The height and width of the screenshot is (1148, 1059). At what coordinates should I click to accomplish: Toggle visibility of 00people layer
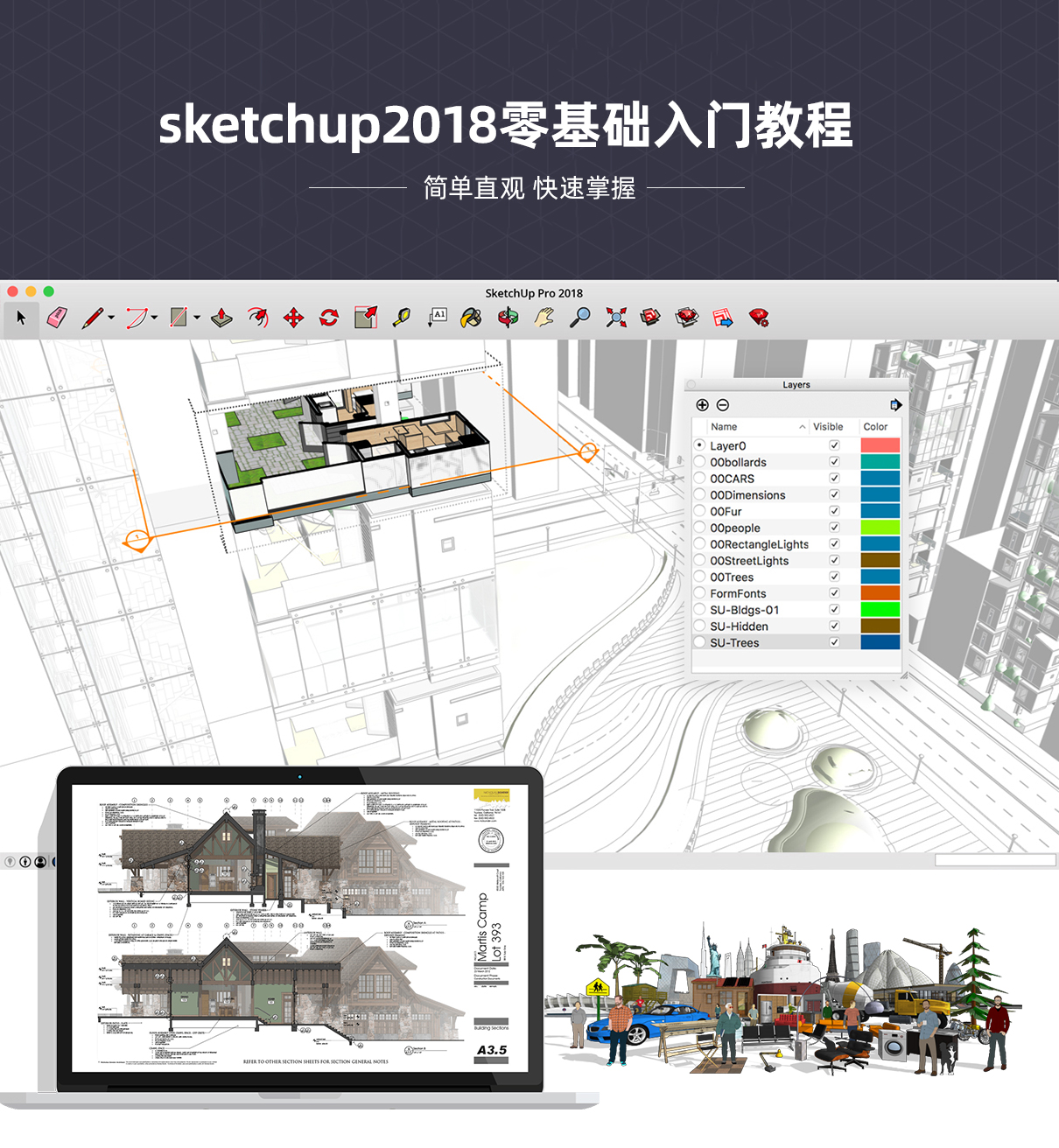[834, 528]
